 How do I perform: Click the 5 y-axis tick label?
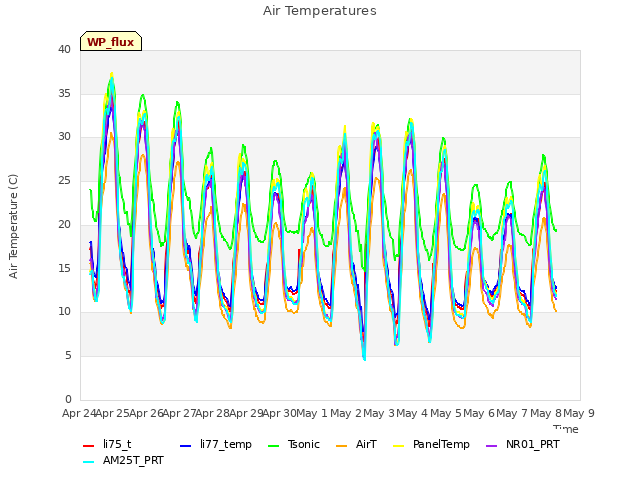click(x=68, y=356)
